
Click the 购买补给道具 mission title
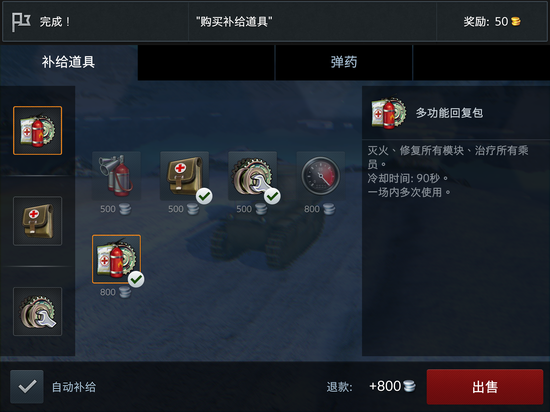234,22
